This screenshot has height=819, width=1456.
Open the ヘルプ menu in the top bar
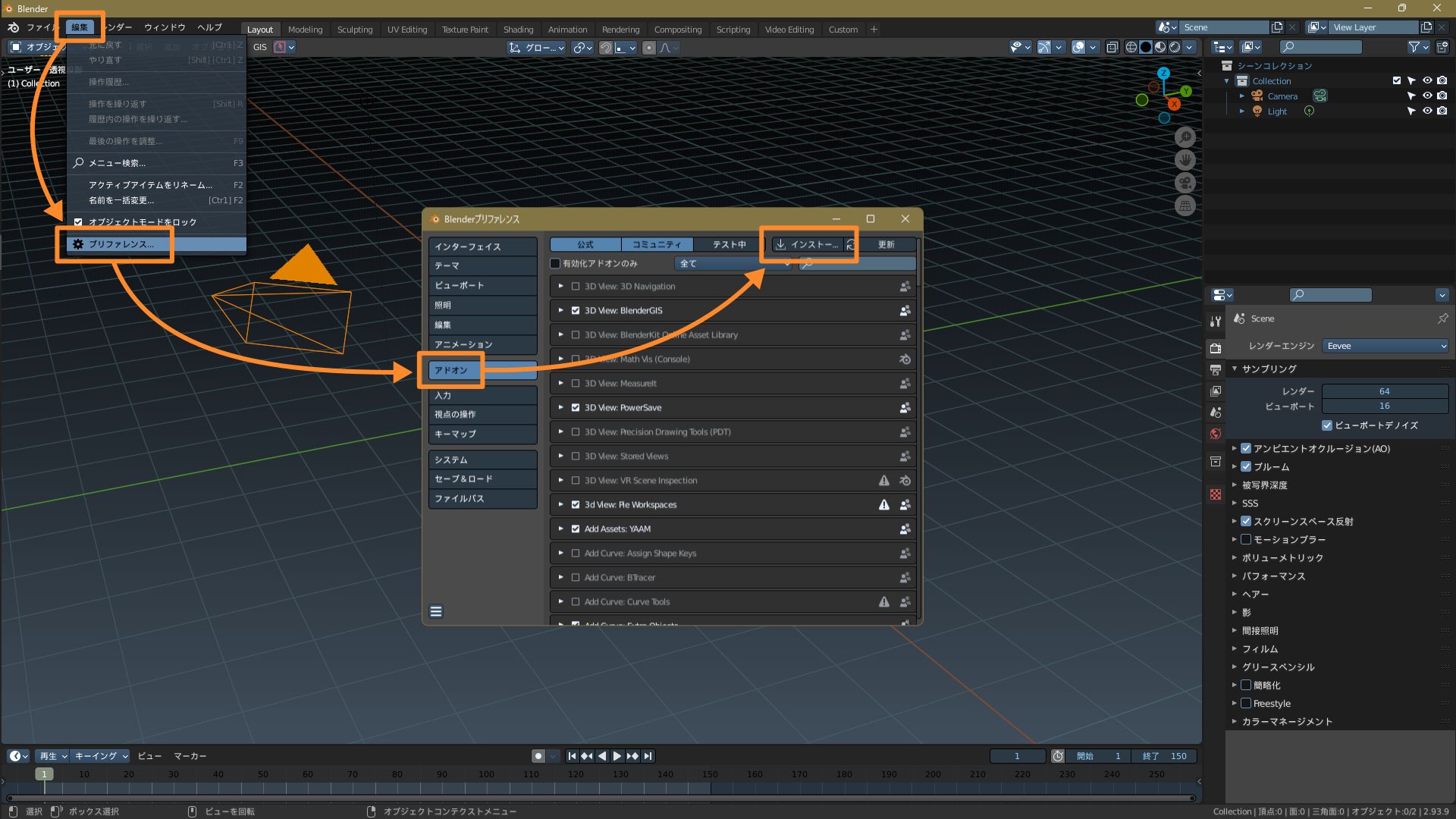(x=209, y=27)
